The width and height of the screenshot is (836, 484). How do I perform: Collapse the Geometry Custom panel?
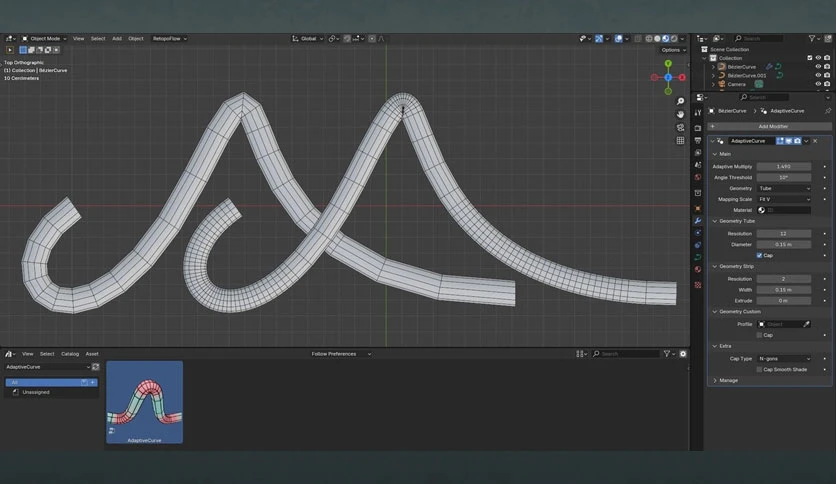click(737, 311)
